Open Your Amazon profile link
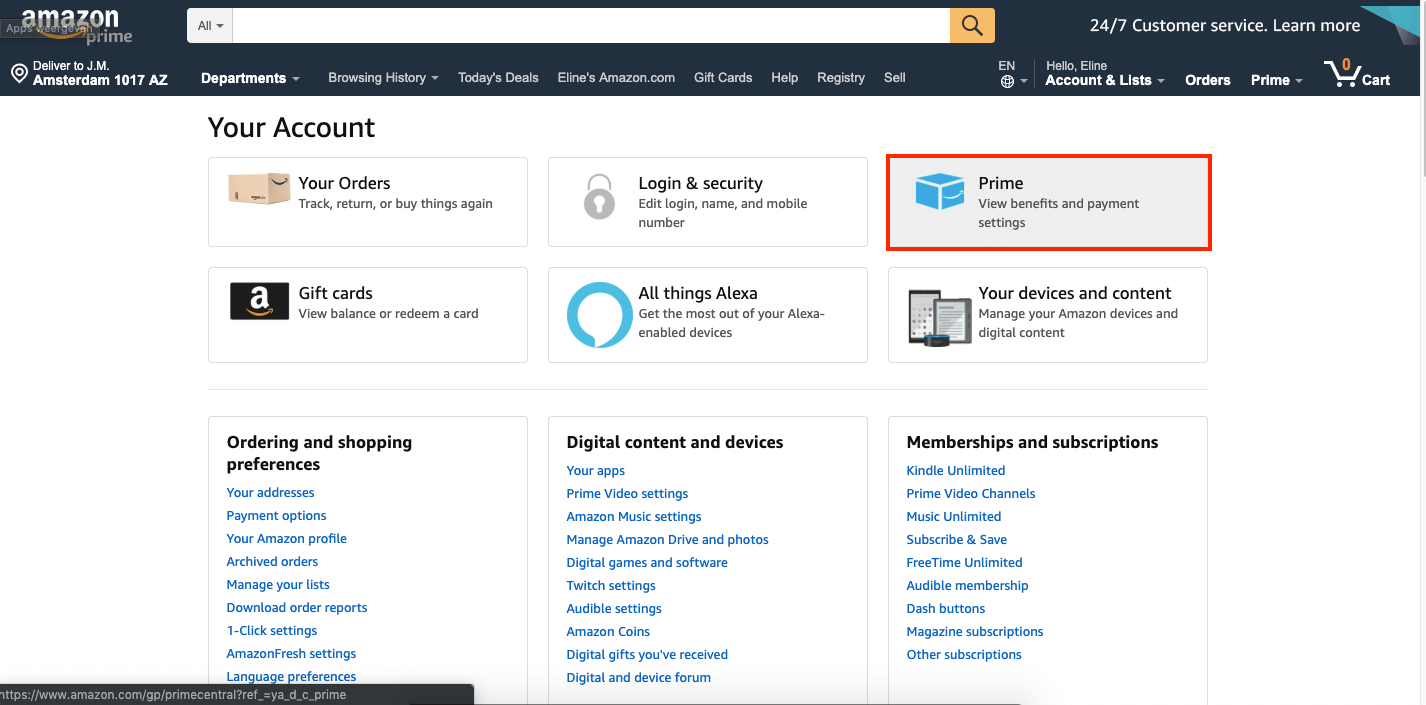1426x705 pixels. pos(287,538)
